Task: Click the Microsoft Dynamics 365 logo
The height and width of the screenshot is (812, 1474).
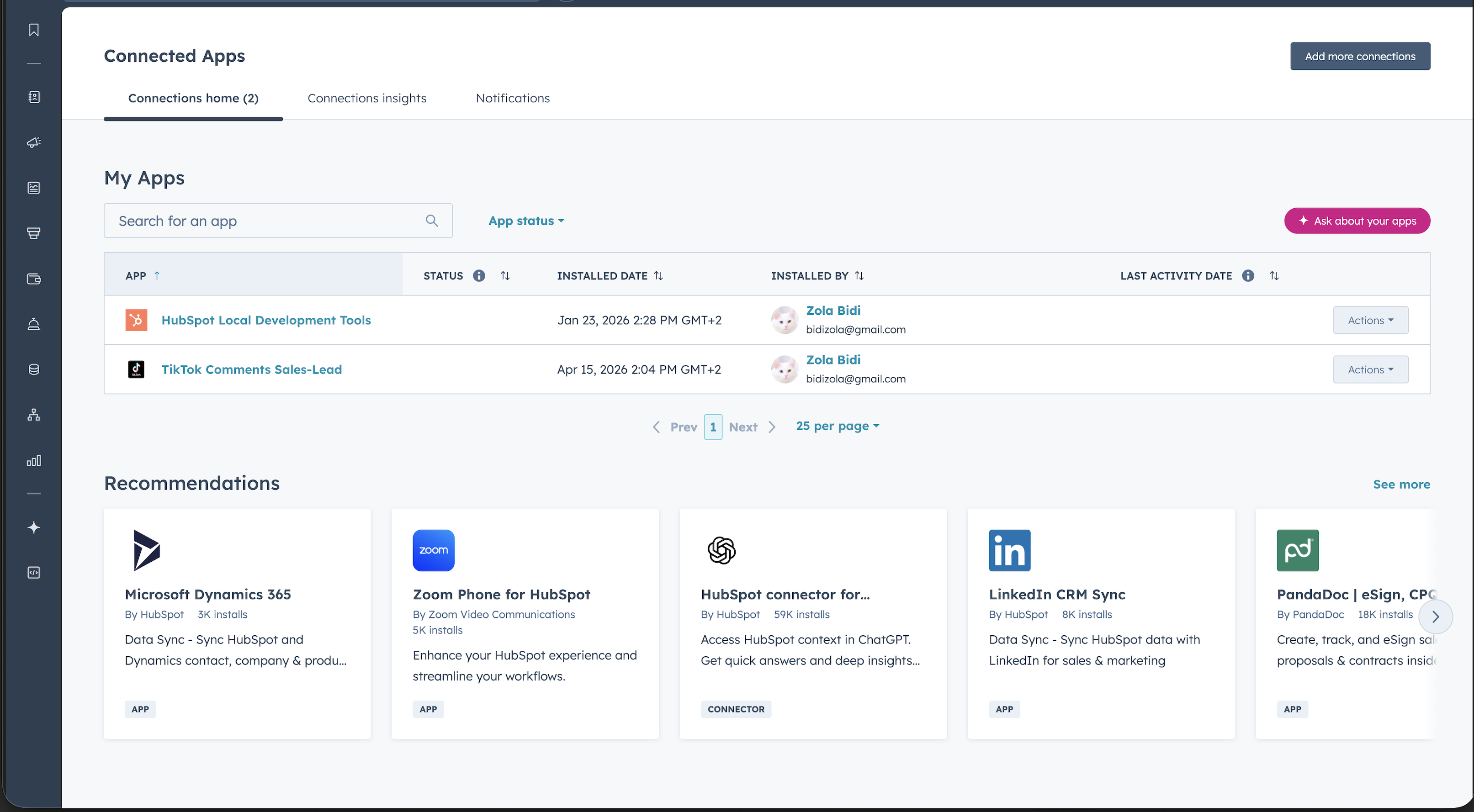Action: pos(147,550)
